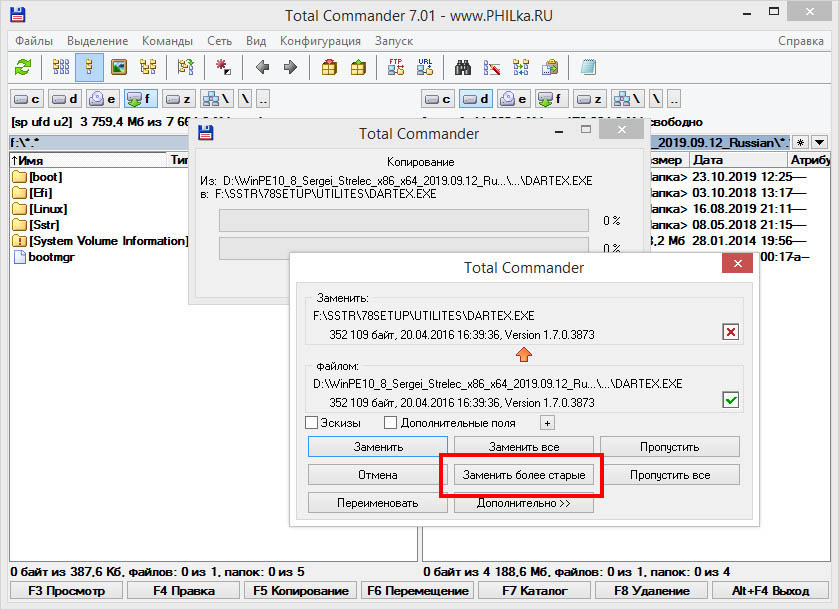Click Отмена to cancel the overwrite

click(x=378, y=475)
